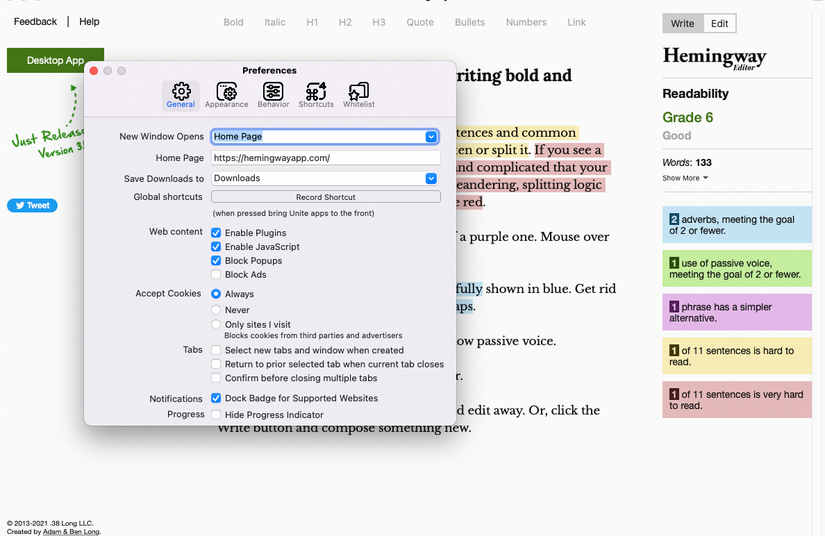
Task: Check Hide Progress Indicator
Action: point(216,414)
